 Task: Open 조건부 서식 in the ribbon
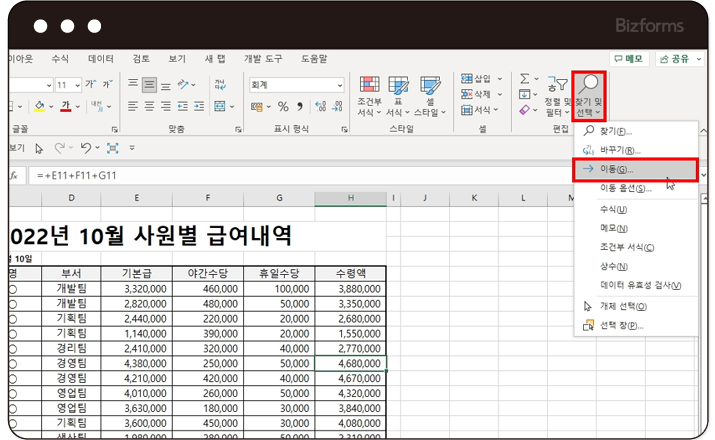click(369, 96)
